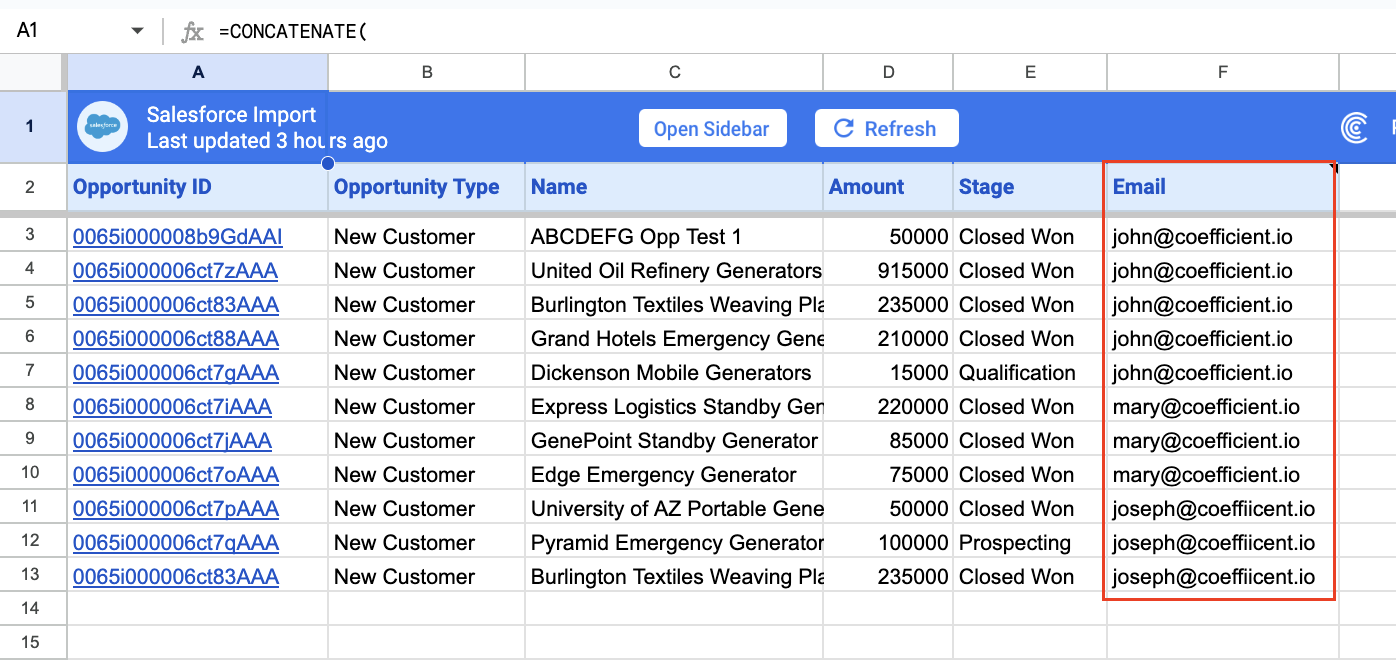
Task: Open opportunity link 0065i000006ct7pAAA
Action: click(x=175, y=509)
